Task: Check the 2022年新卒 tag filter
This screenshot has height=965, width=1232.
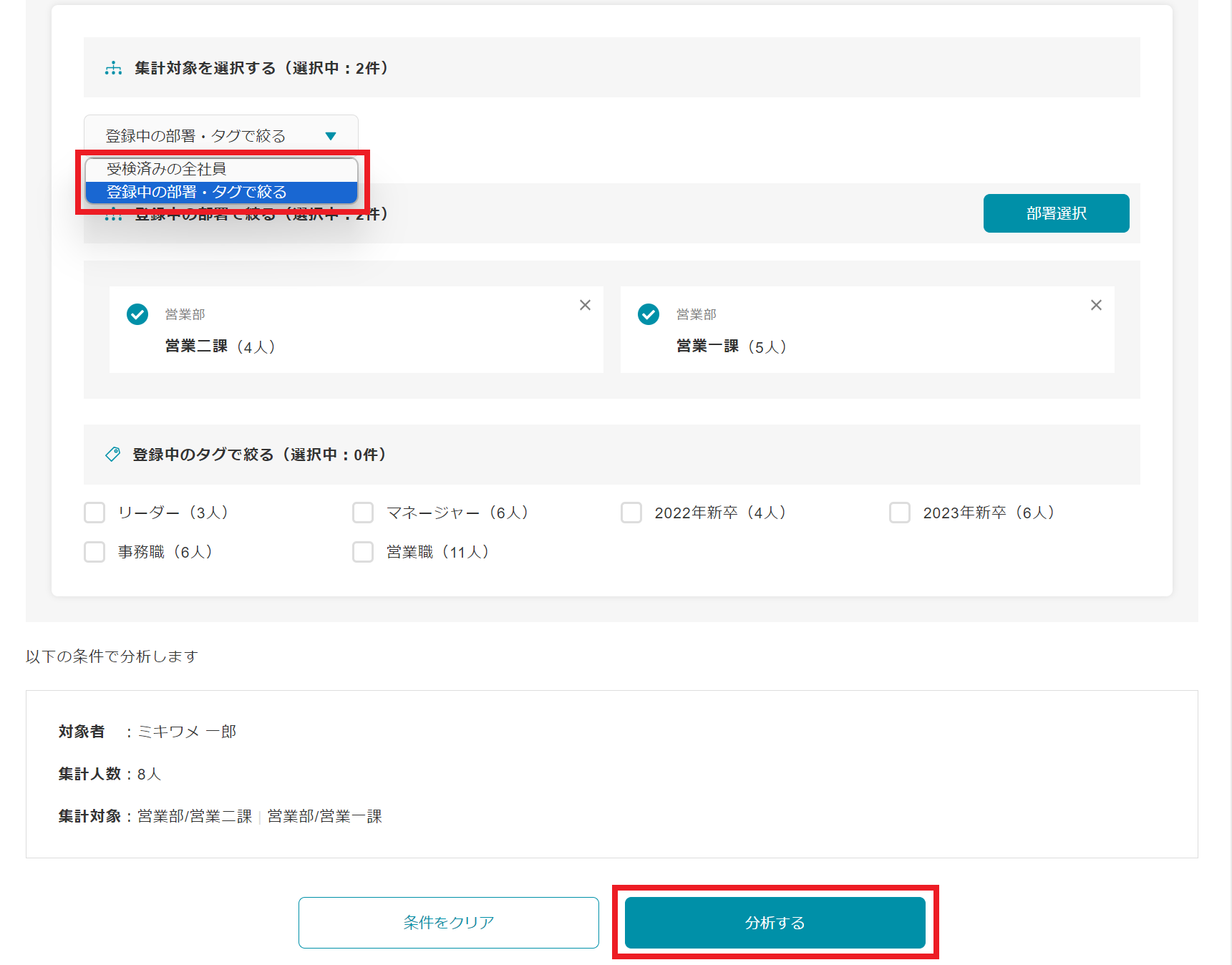Action: (x=631, y=513)
